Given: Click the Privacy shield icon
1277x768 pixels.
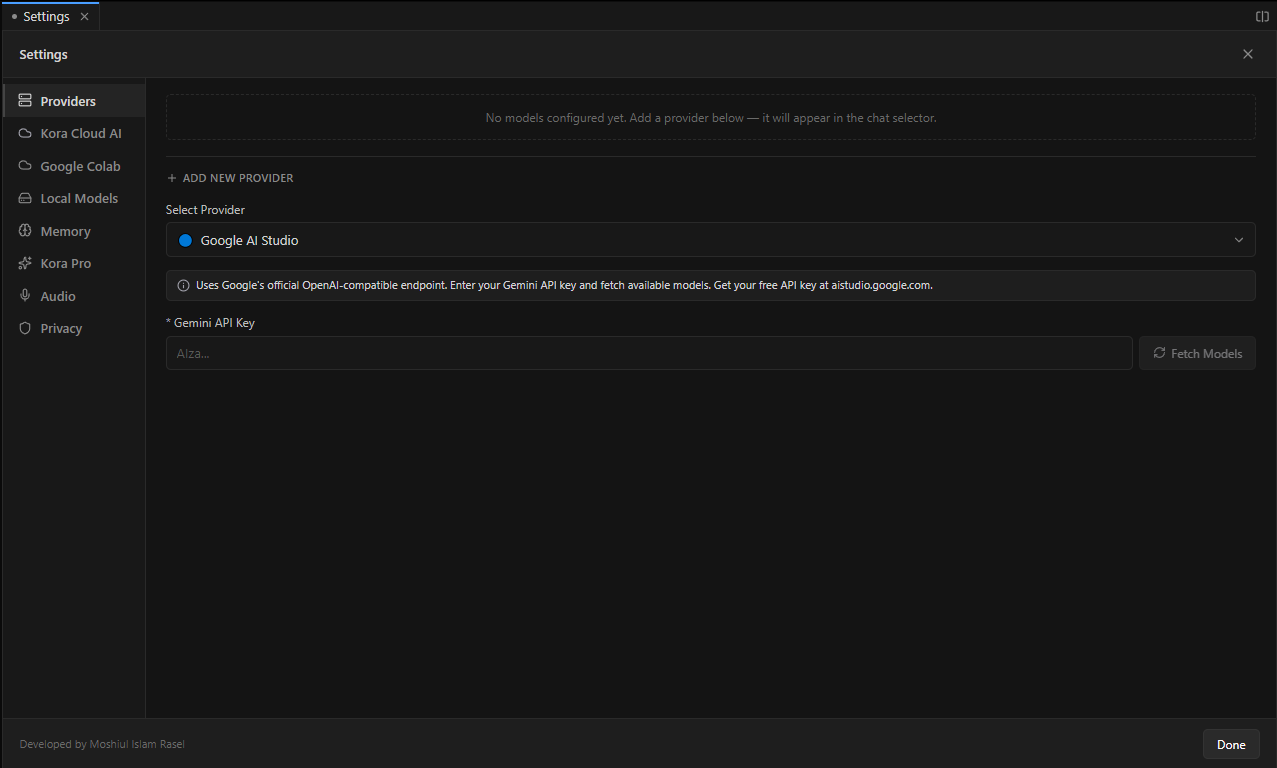Looking at the screenshot, I should coord(25,328).
